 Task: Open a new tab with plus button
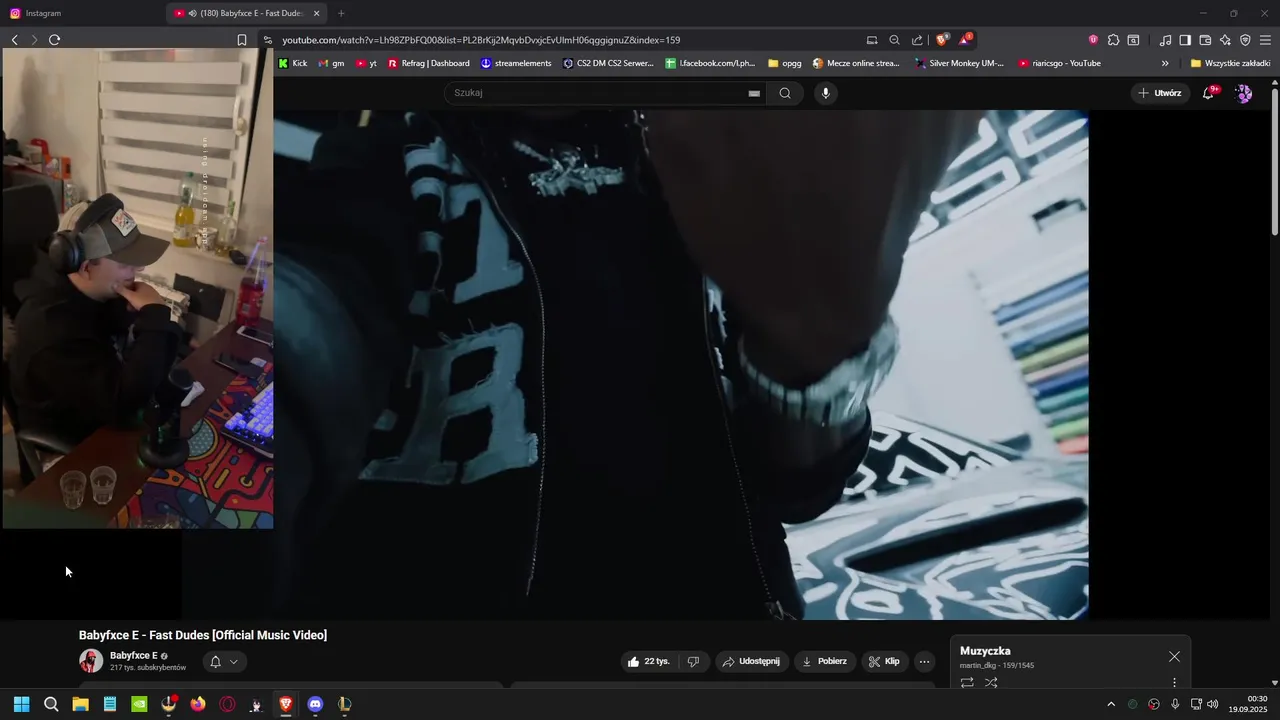point(341,13)
